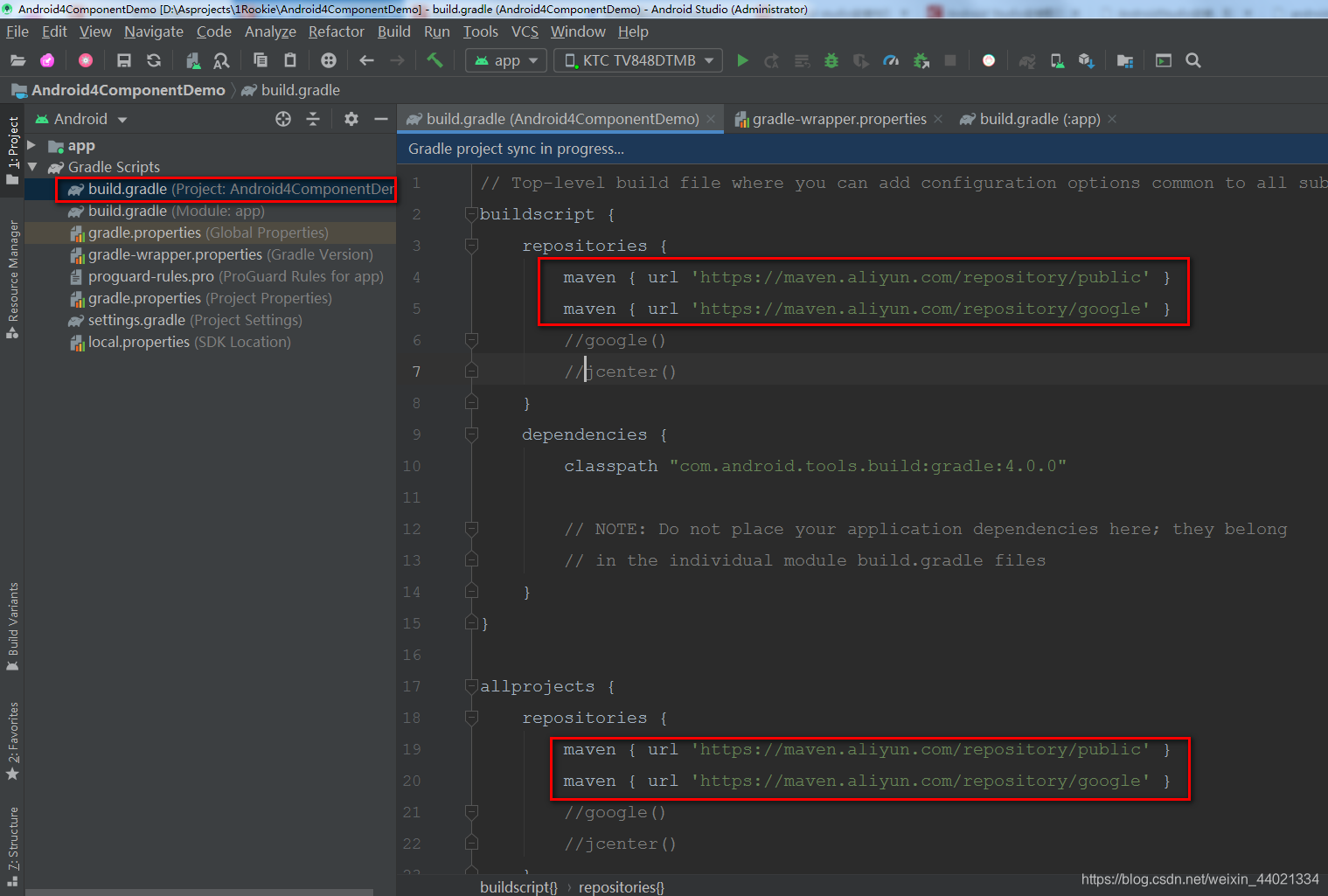Click the Apply Changes and Restart Activity icon
This screenshot has height=896, width=1328.
(771, 60)
